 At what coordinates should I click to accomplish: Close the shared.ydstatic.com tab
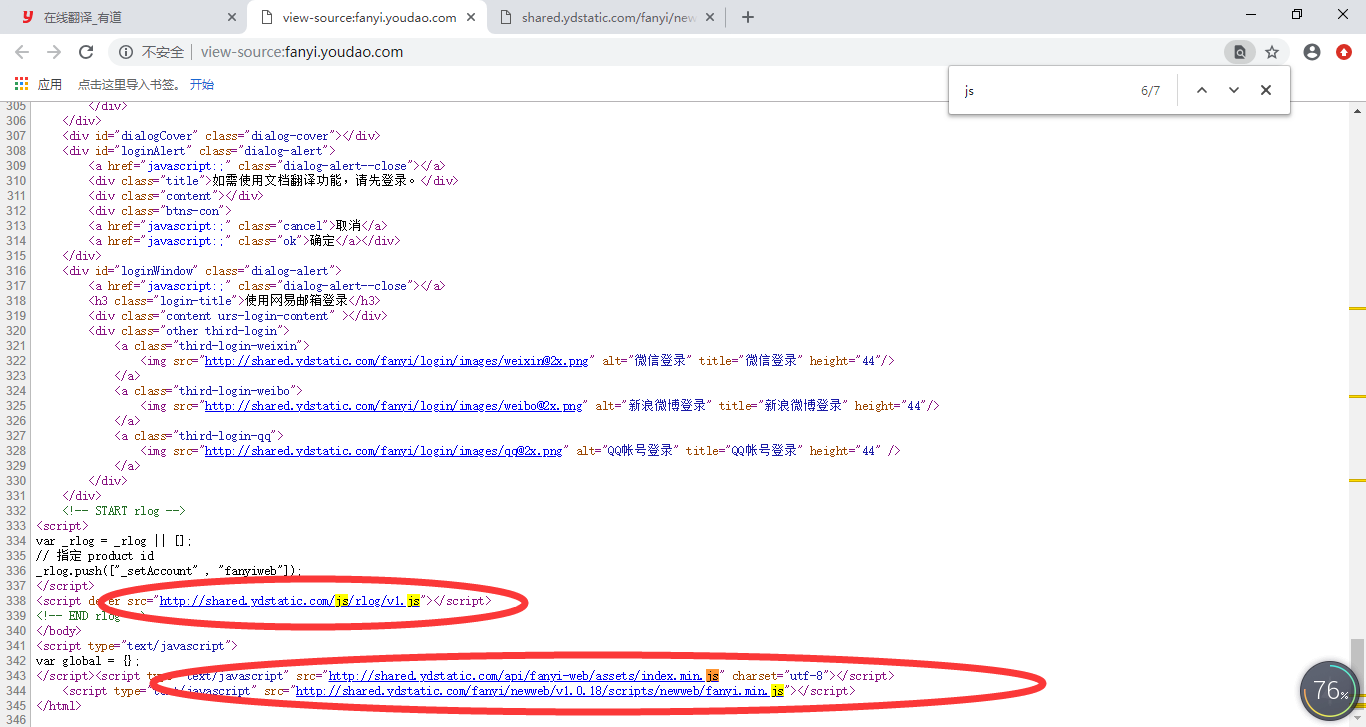(712, 17)
